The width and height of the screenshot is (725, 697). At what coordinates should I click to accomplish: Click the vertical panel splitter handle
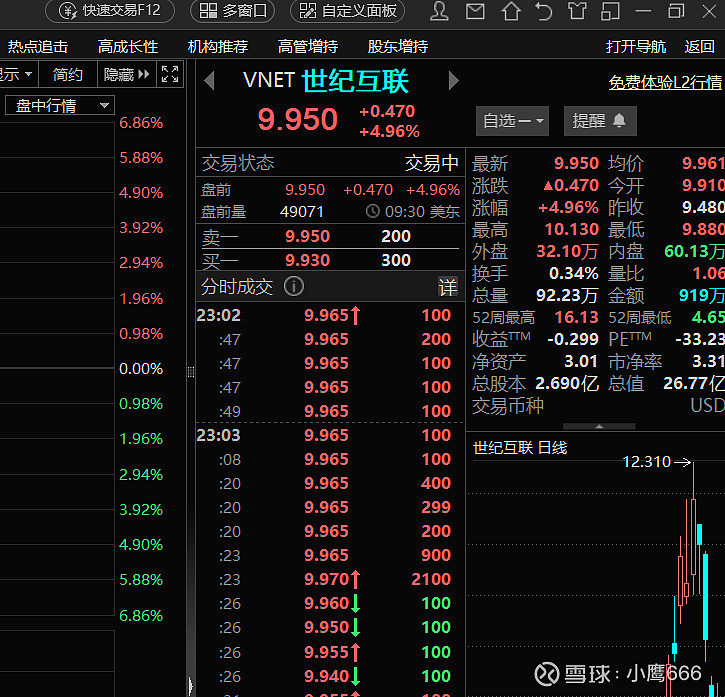click(191, 372)
